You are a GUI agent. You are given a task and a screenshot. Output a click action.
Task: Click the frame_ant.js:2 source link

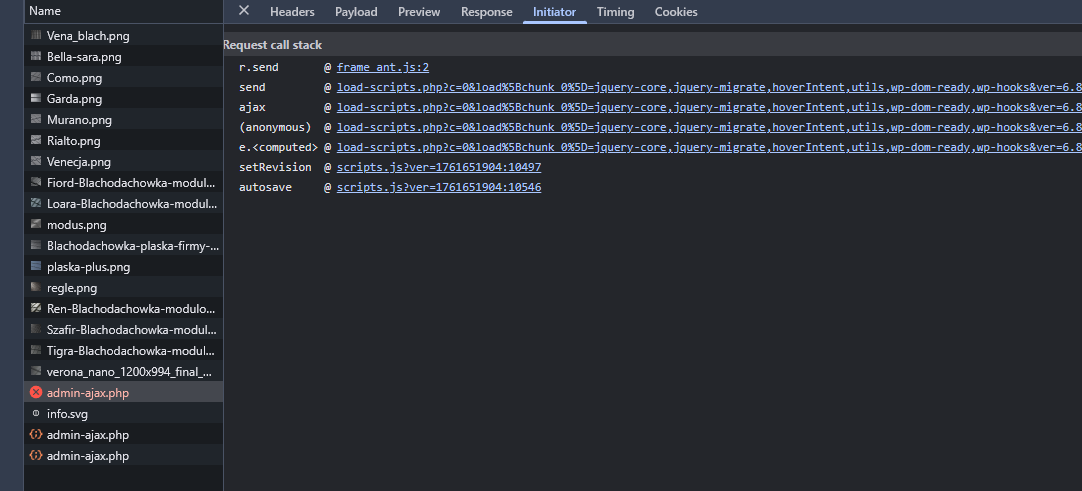(382, 67)
